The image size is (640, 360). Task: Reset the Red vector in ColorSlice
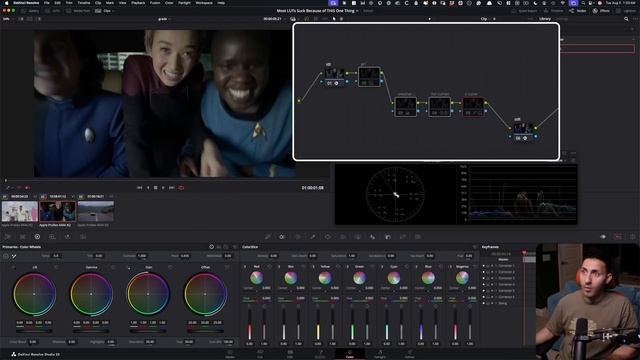pos(269,267)
